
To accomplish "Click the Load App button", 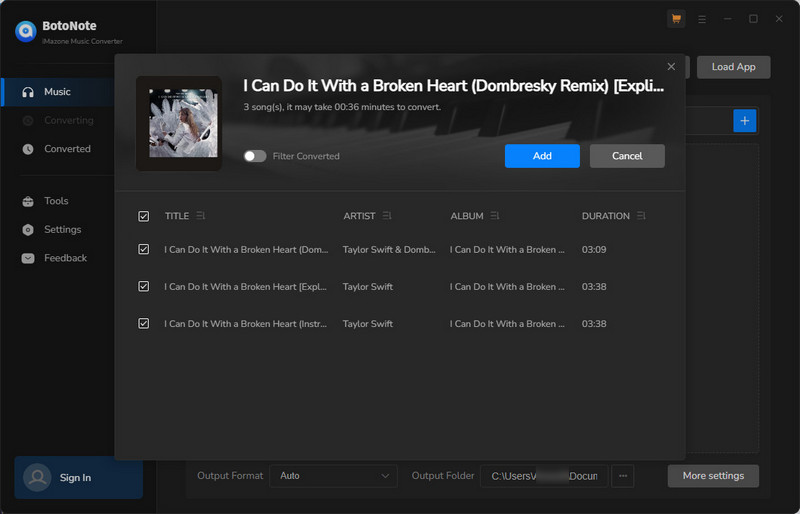I will [733, 67].
